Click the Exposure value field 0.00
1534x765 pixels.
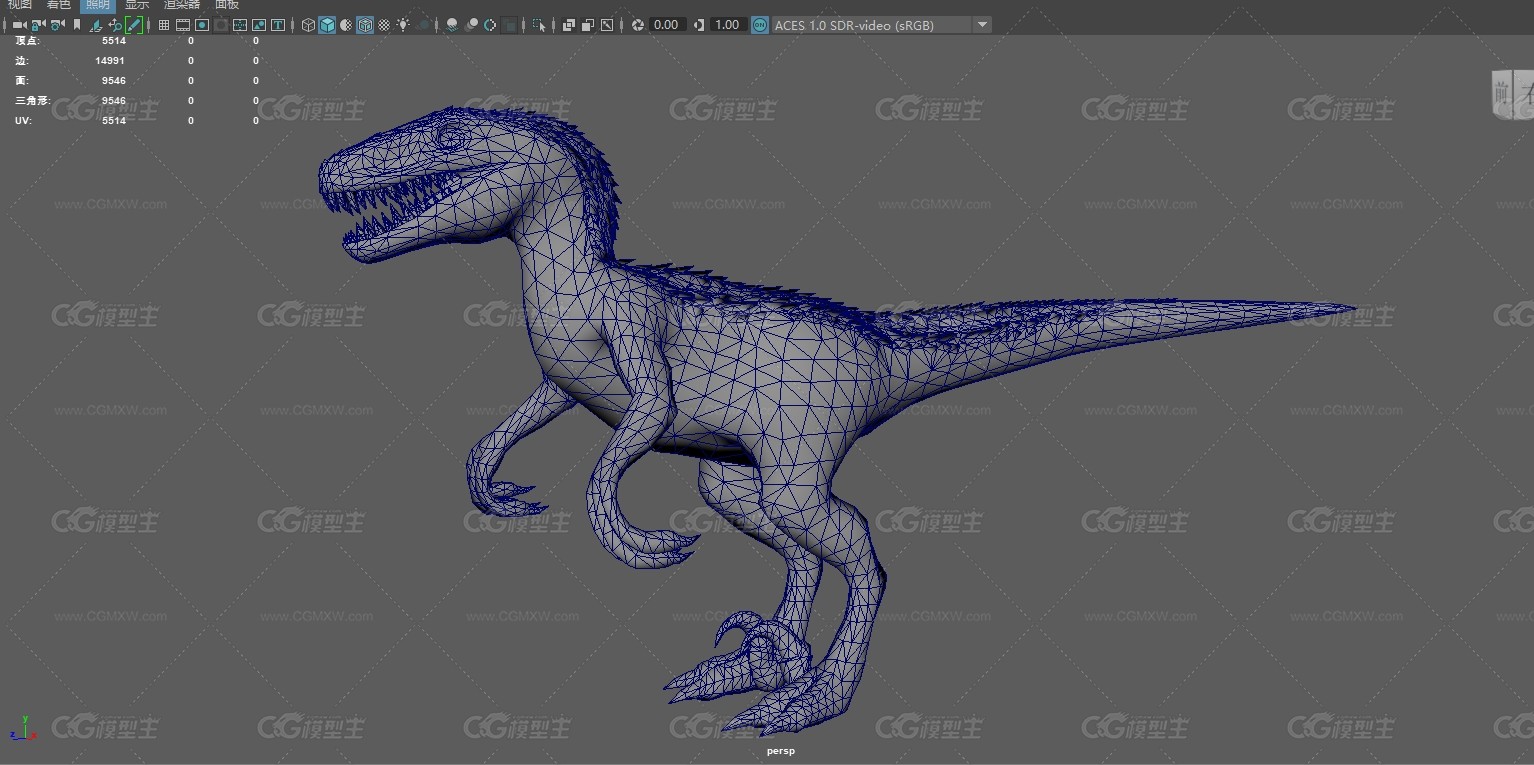[667, 25]
